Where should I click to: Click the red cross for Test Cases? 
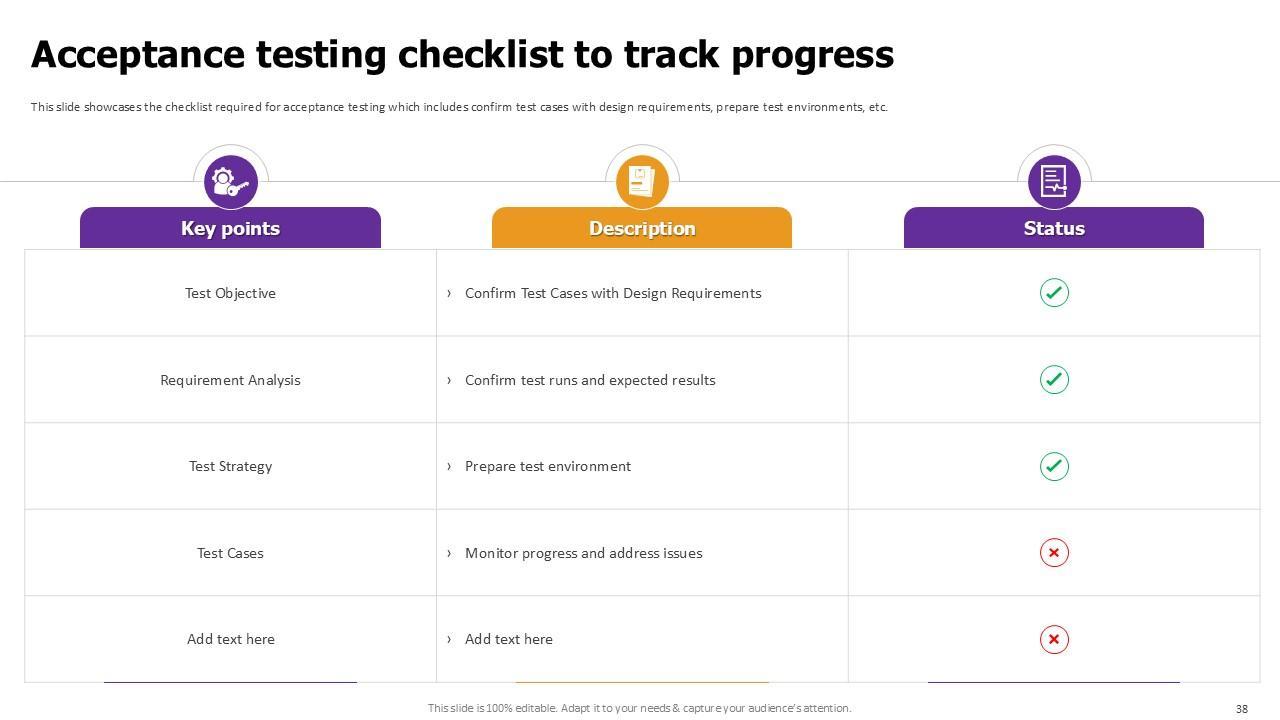(x=1054, y=553)
